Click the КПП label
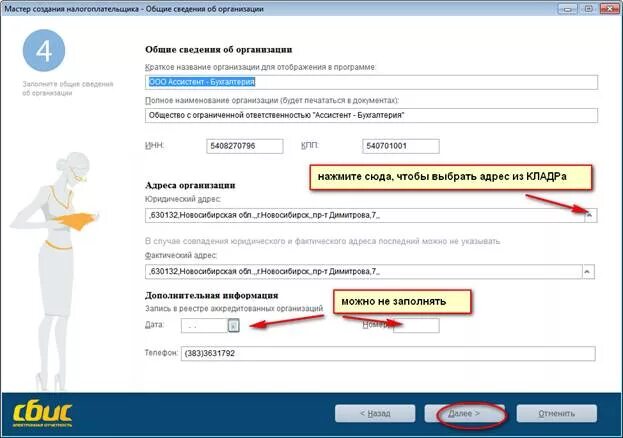 [x=310, y=145]
